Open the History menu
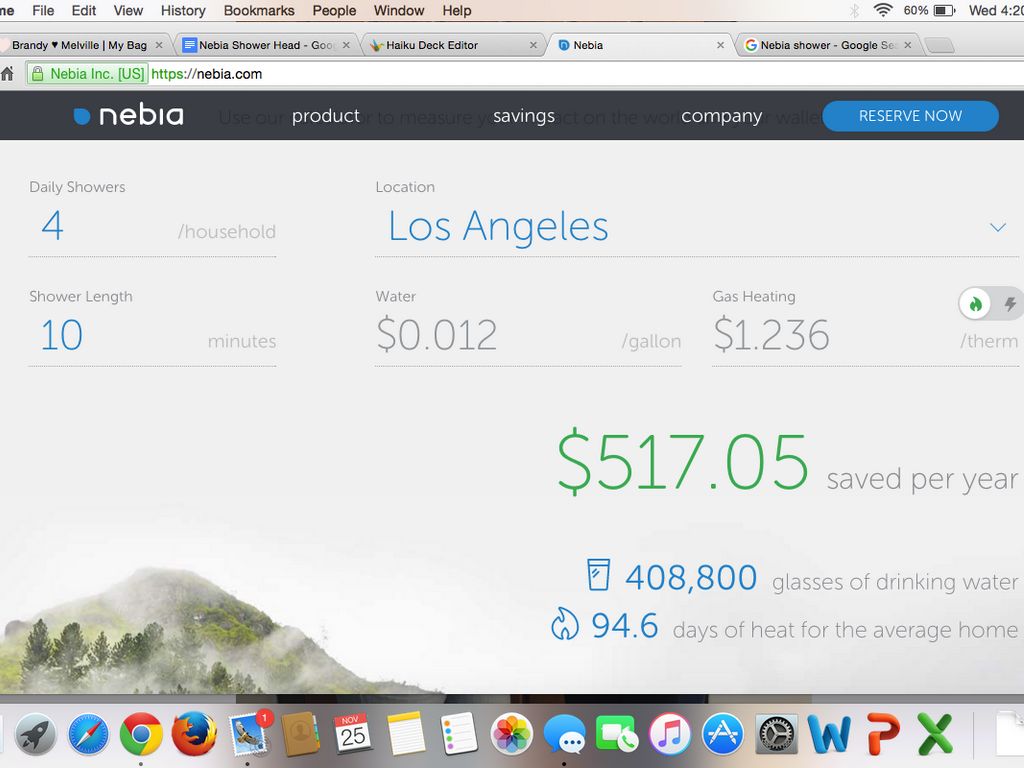Viewport: 1024px width, 768px height. point(183,10)
